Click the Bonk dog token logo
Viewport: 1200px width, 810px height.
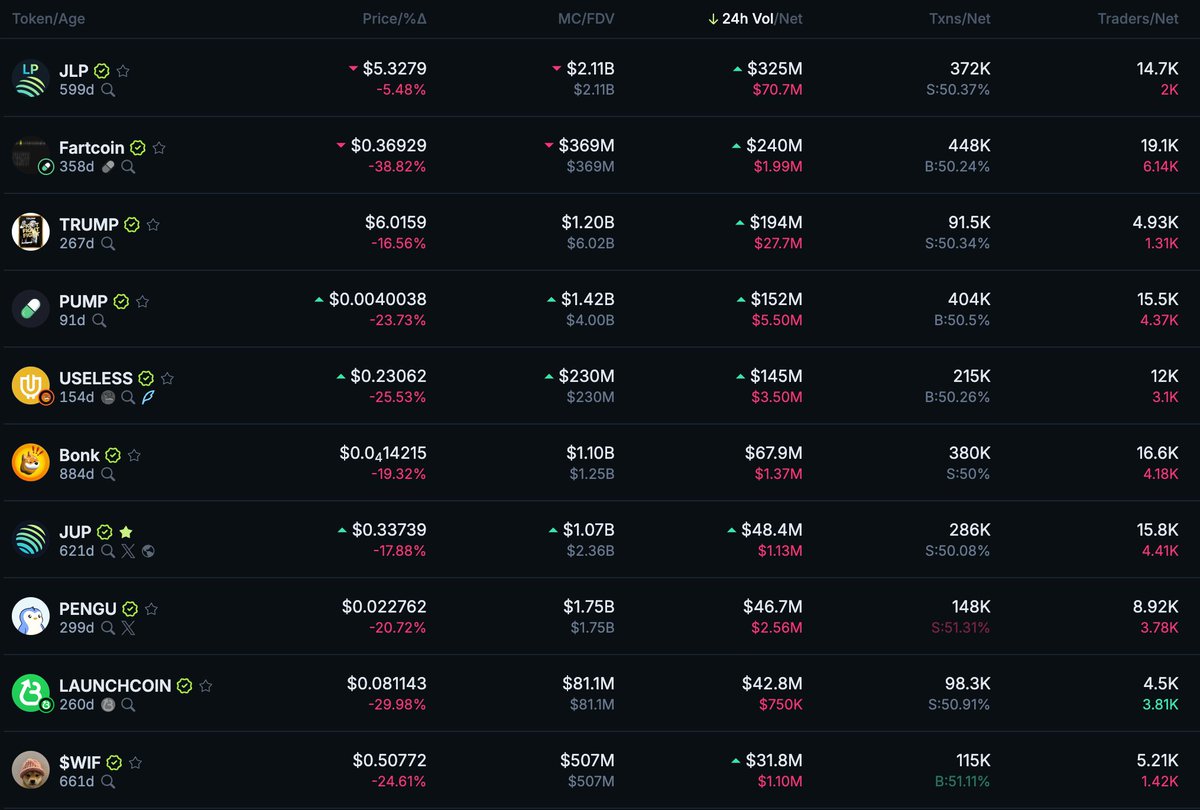pos(30,463)
